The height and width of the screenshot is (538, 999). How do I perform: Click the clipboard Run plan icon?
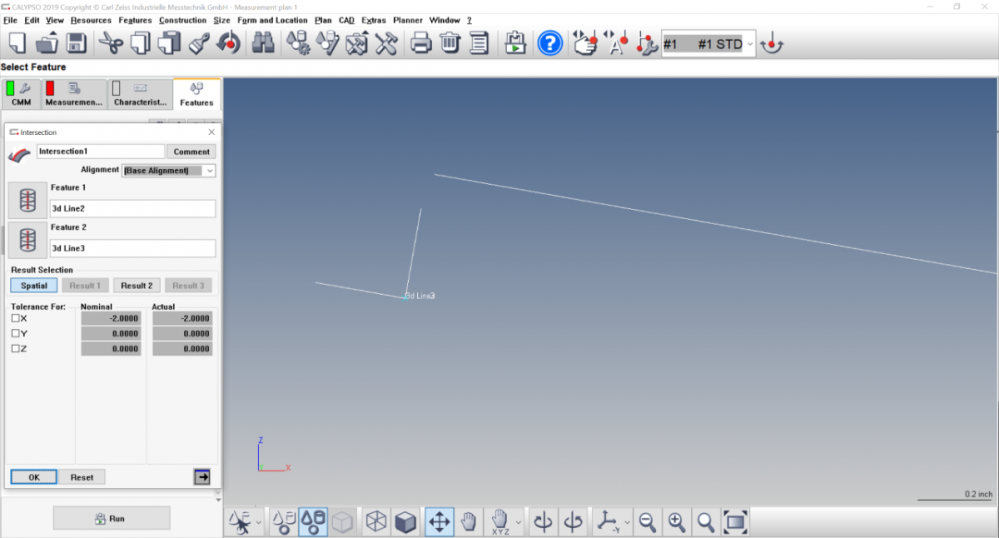coord(515,43)
